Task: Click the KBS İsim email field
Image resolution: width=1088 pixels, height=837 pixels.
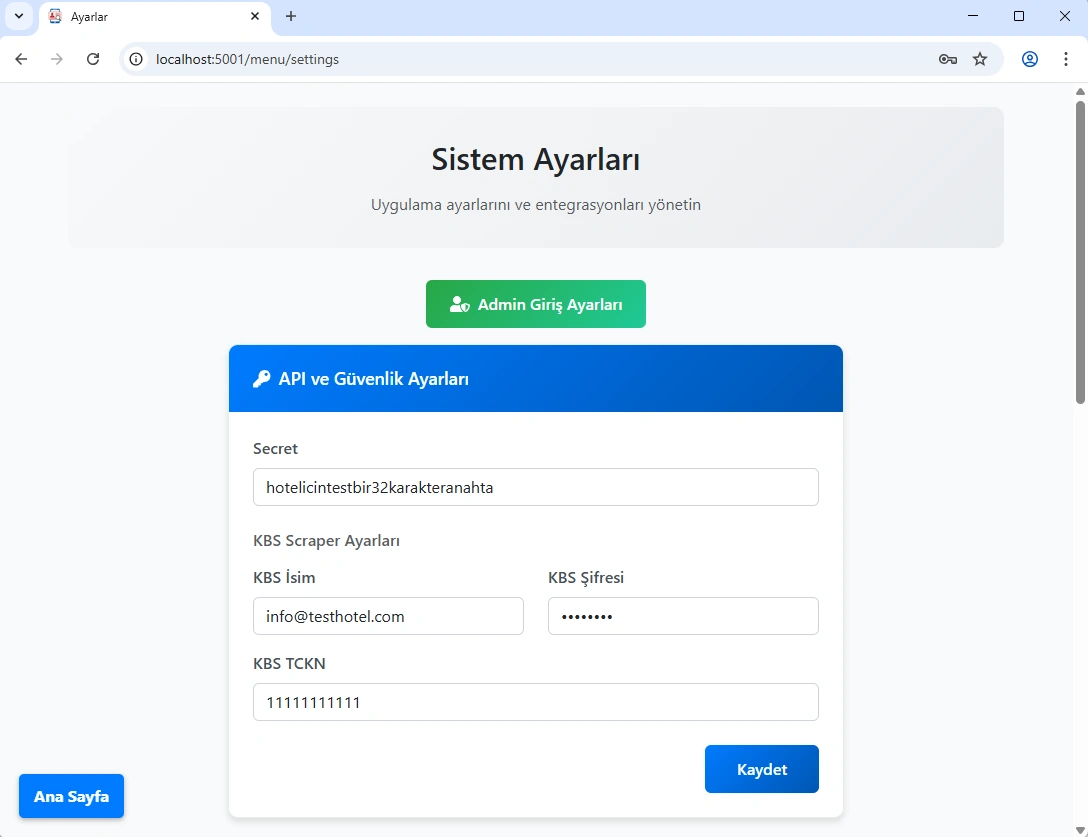Action: click(x=388, y=616)
